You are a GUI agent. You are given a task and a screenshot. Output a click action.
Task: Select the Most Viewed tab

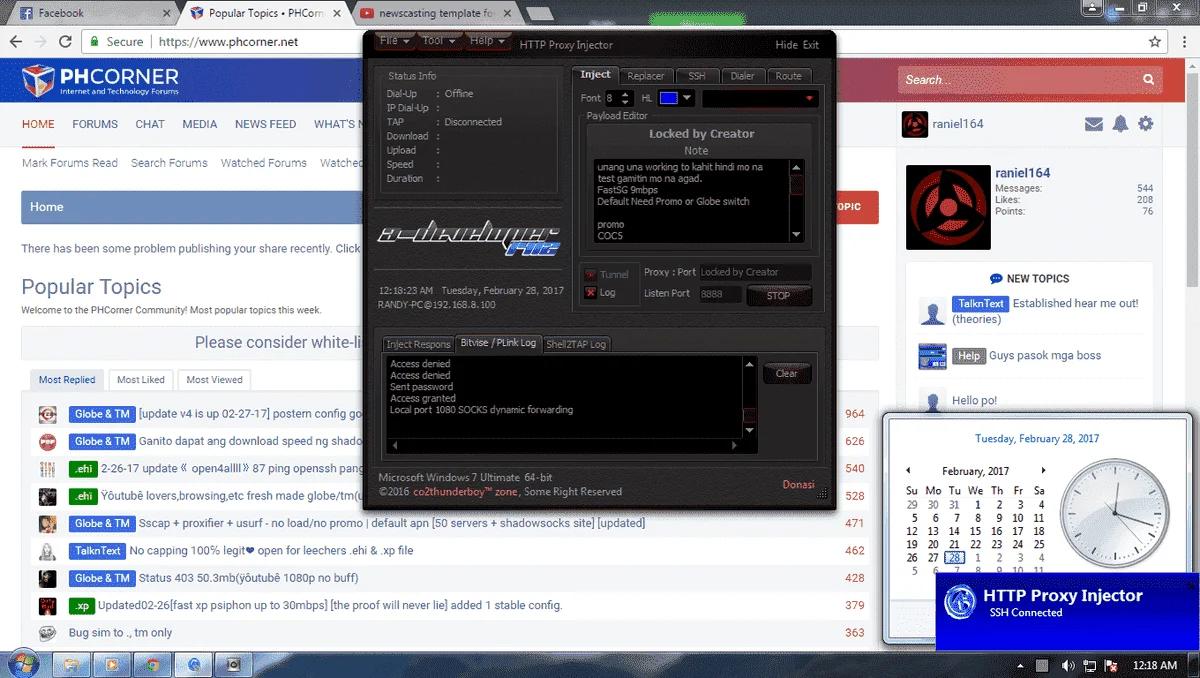214,380
